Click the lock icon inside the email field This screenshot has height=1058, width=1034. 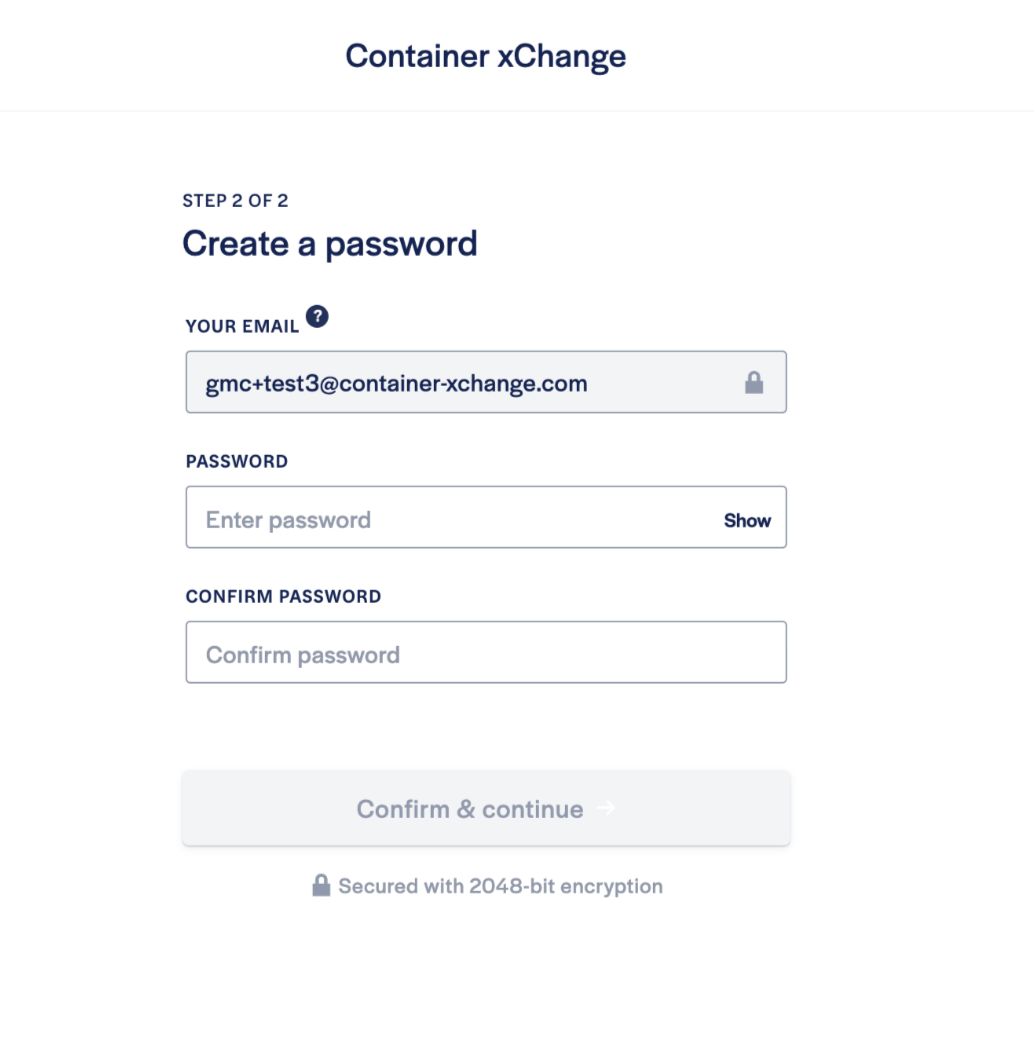(754, 382)
